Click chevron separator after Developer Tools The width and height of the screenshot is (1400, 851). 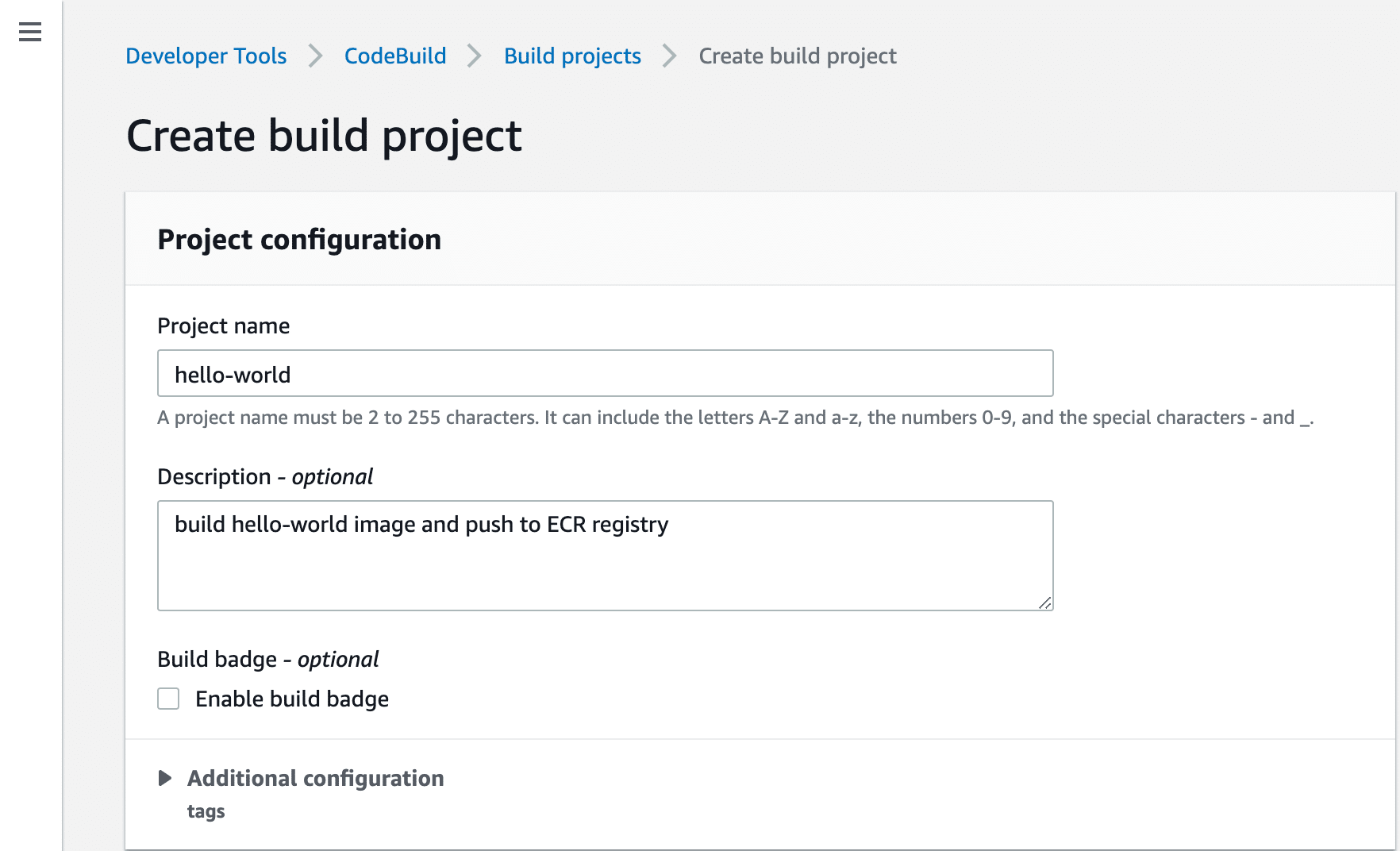[x=315, y=56]
